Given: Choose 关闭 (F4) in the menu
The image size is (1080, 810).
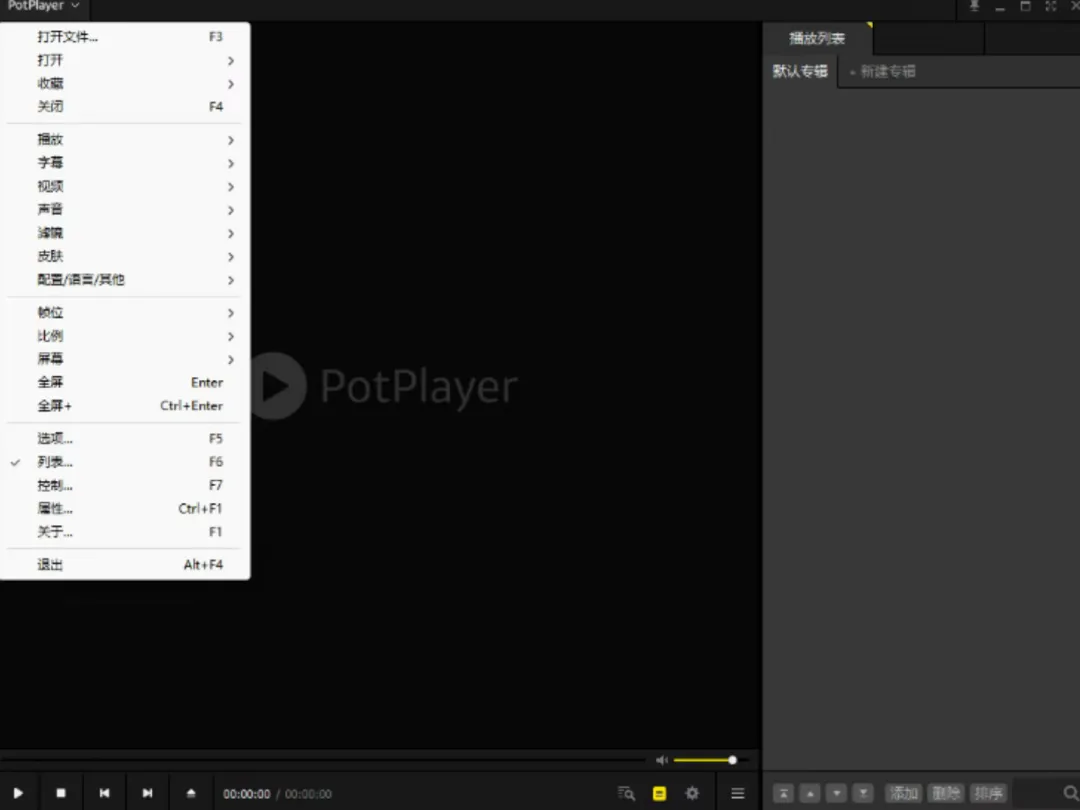Looking at the screenshot, I should tap(125, 107).
